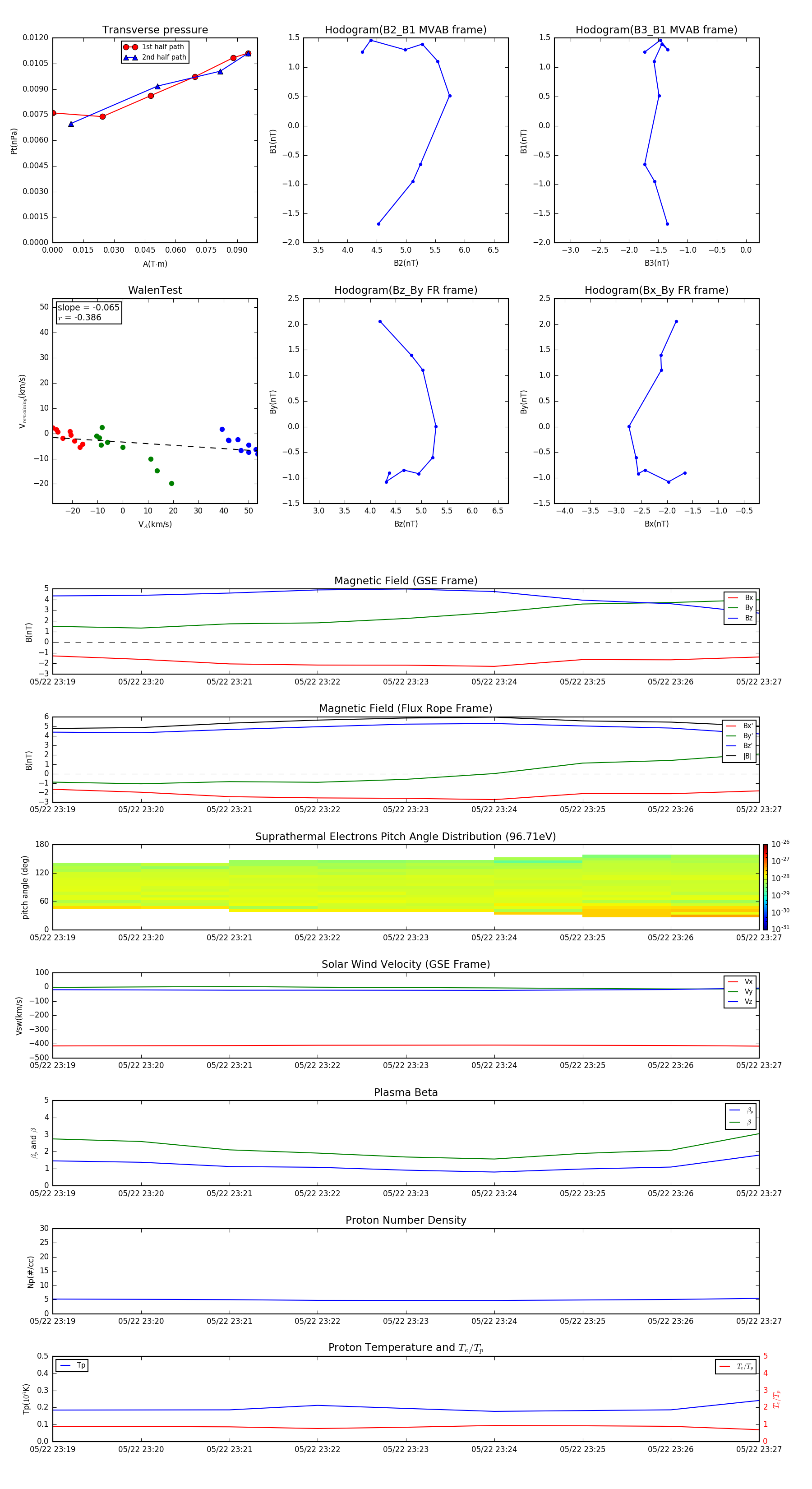Screen dimensions: 812x1489
Task: Select the 'Tp' legend entry
Action: click(x=72, y=1366)
